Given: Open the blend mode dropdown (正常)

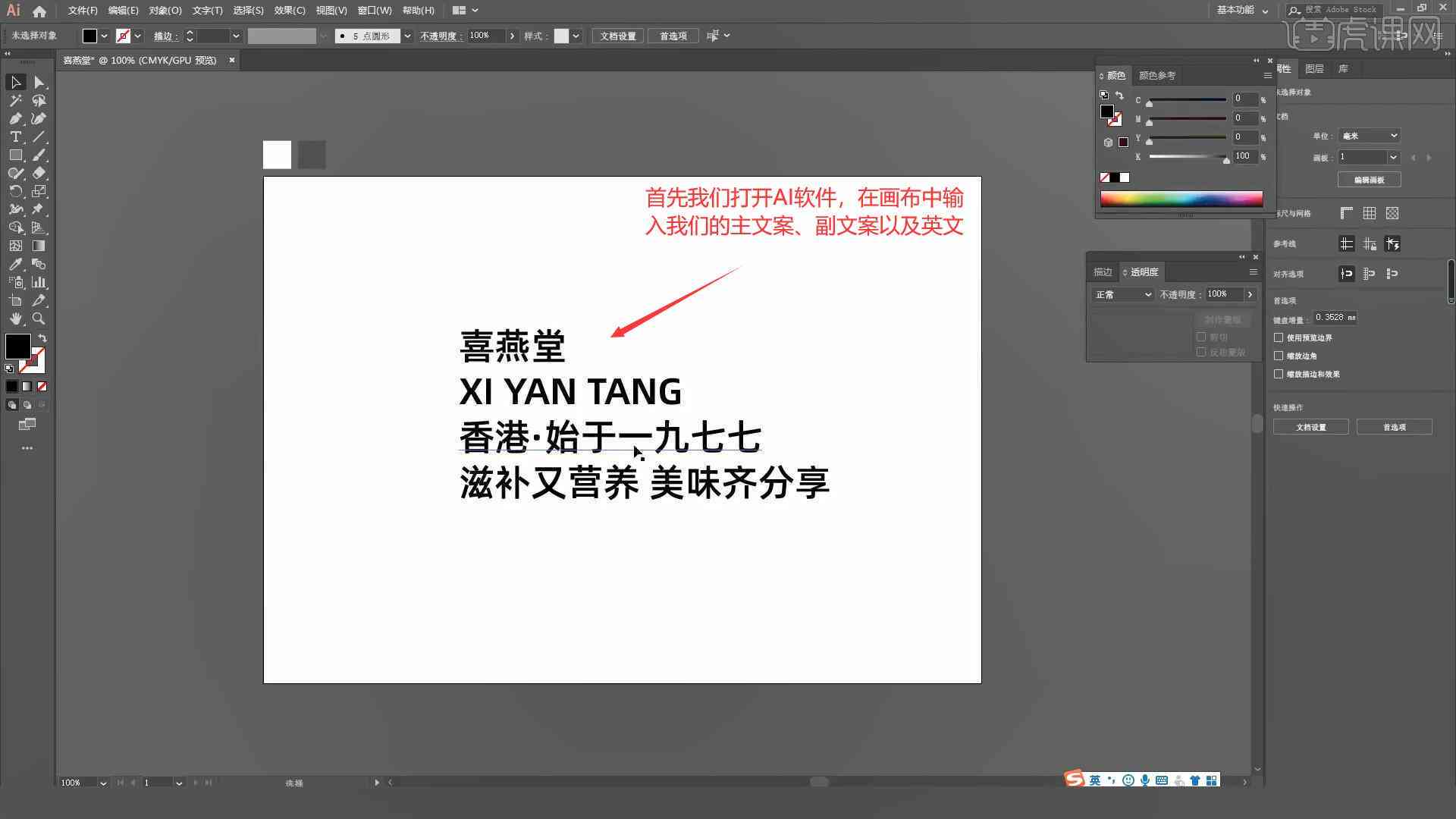Looking at the screenshot, I should coord(1120,294).
